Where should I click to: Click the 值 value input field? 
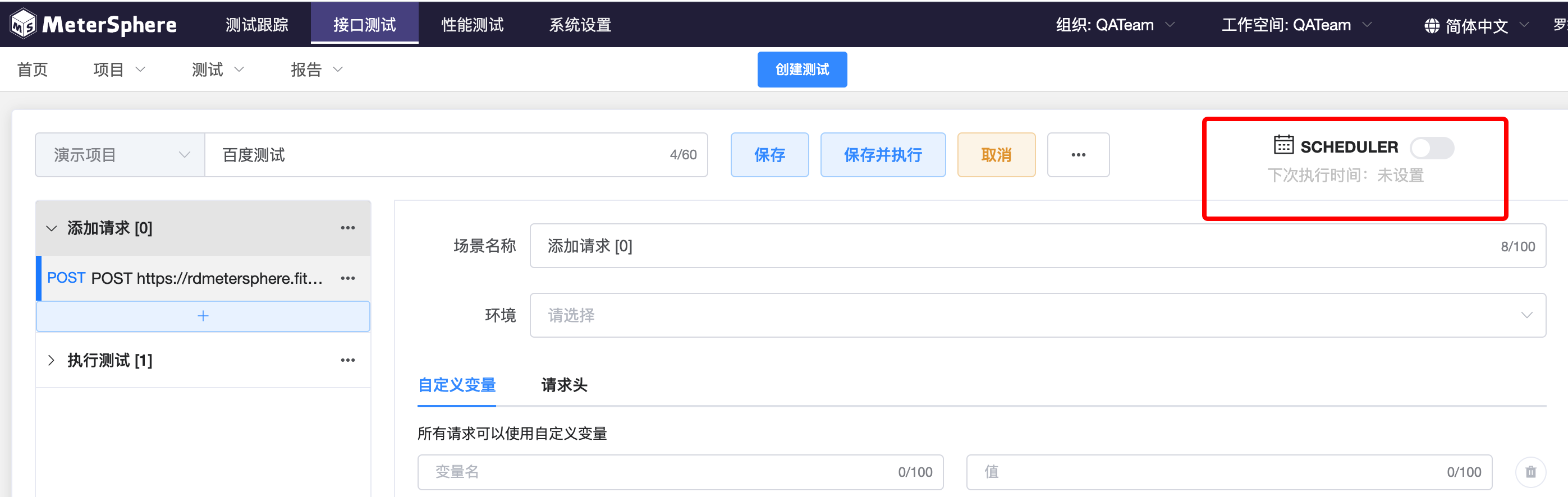(x=1229, y=472)
